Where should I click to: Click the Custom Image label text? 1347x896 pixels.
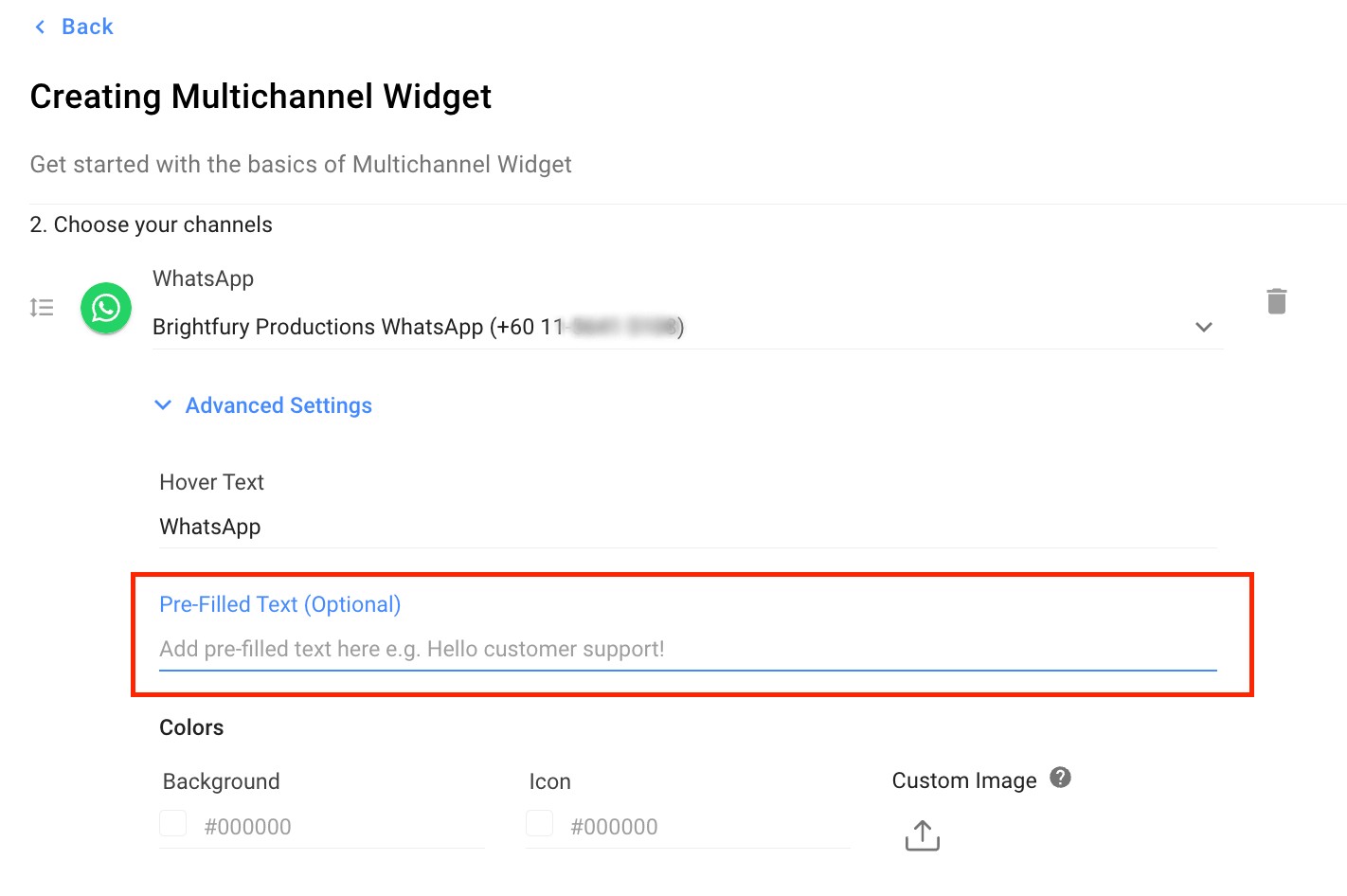[964, 780]
